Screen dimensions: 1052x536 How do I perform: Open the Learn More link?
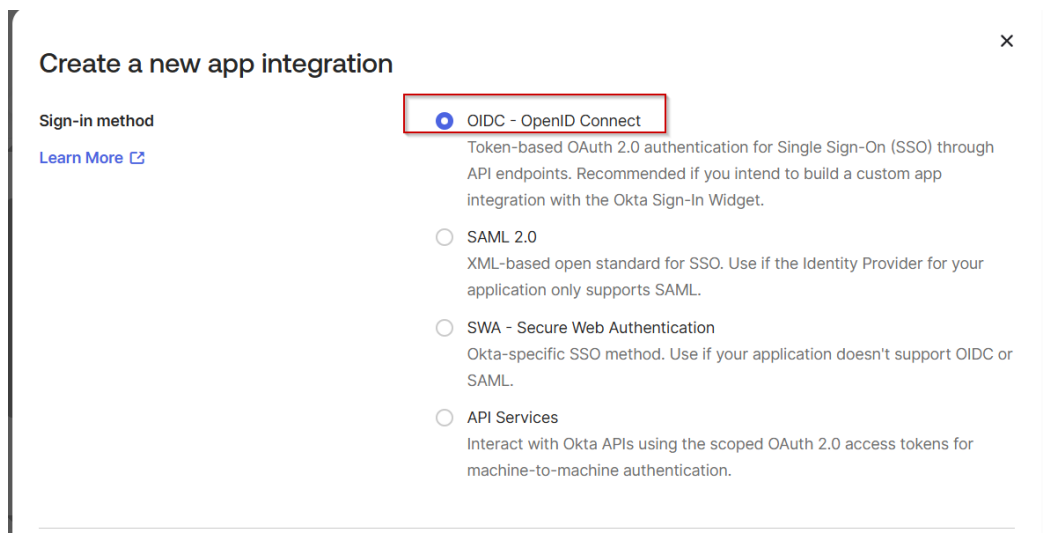(x=81, y=158)
